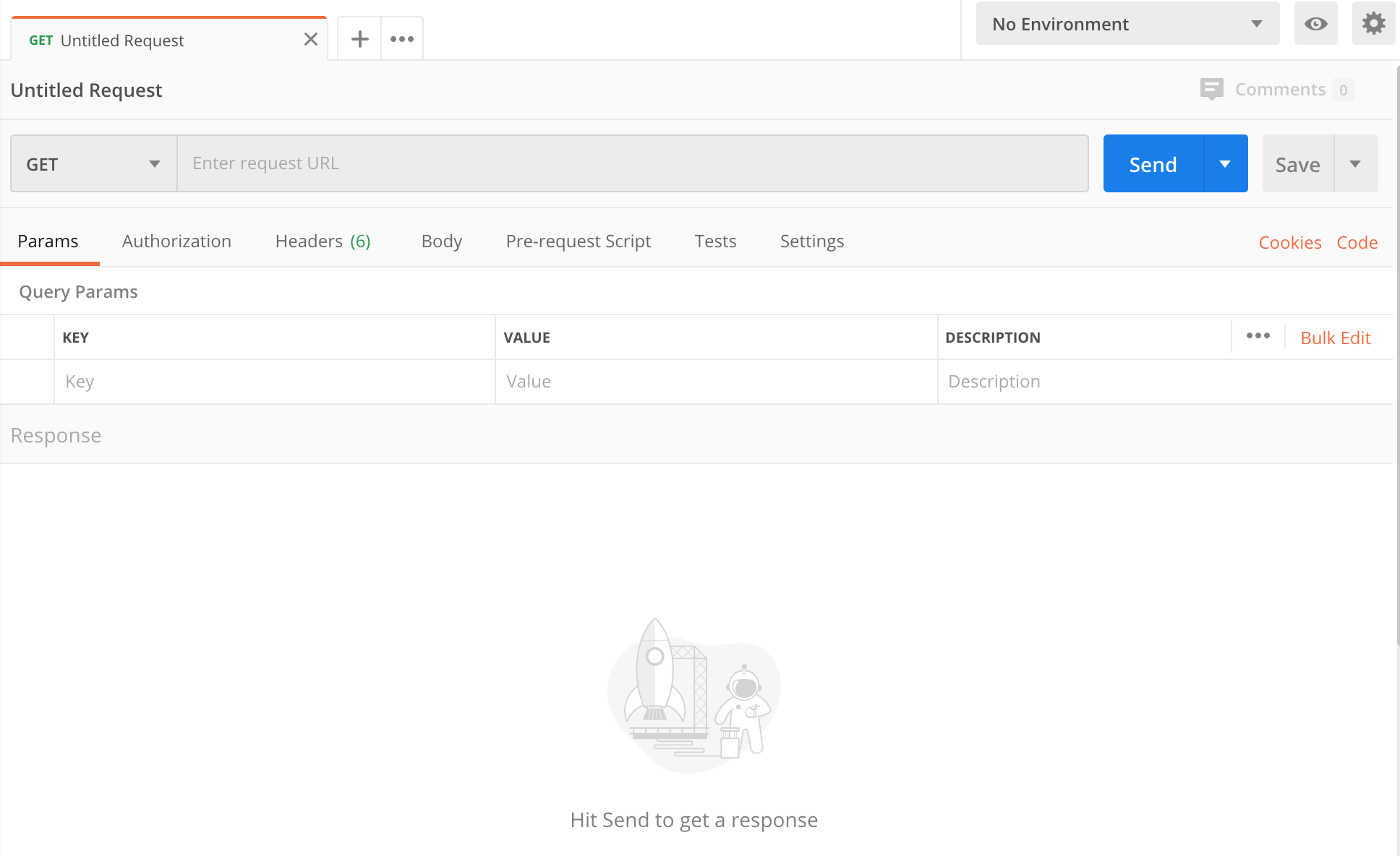Open the Code link
This screenshot has width=1400, height=856.
[1357, 243]
